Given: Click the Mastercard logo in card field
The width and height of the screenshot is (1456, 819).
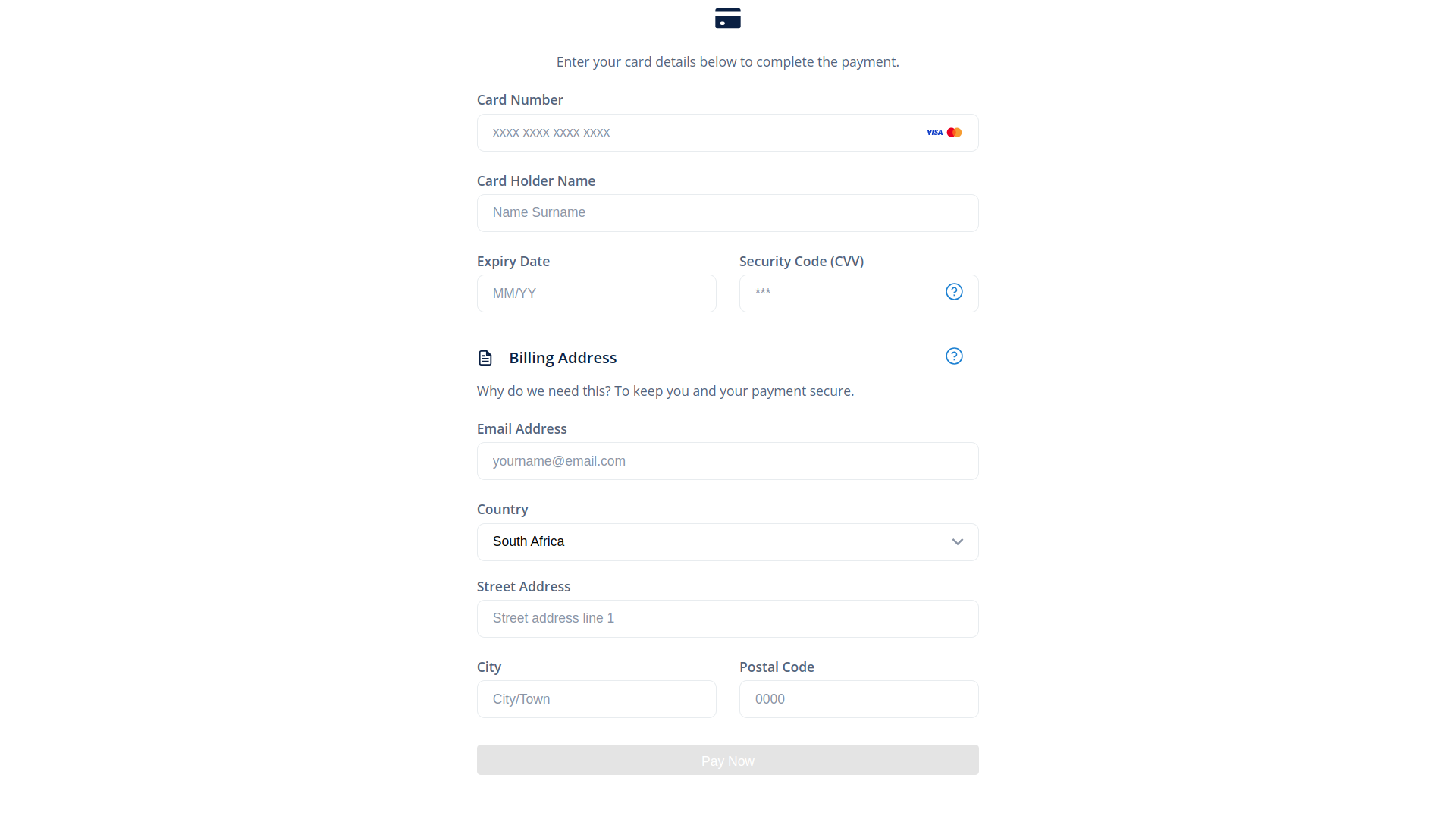Looking at the screenshot, I should click(954, 133).
